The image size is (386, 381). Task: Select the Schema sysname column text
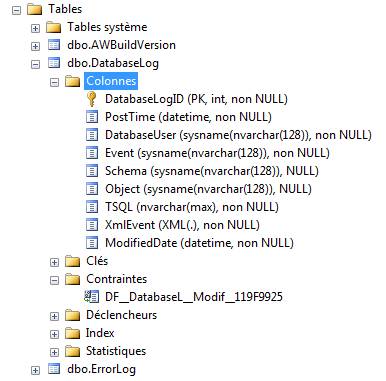(212, 171)
